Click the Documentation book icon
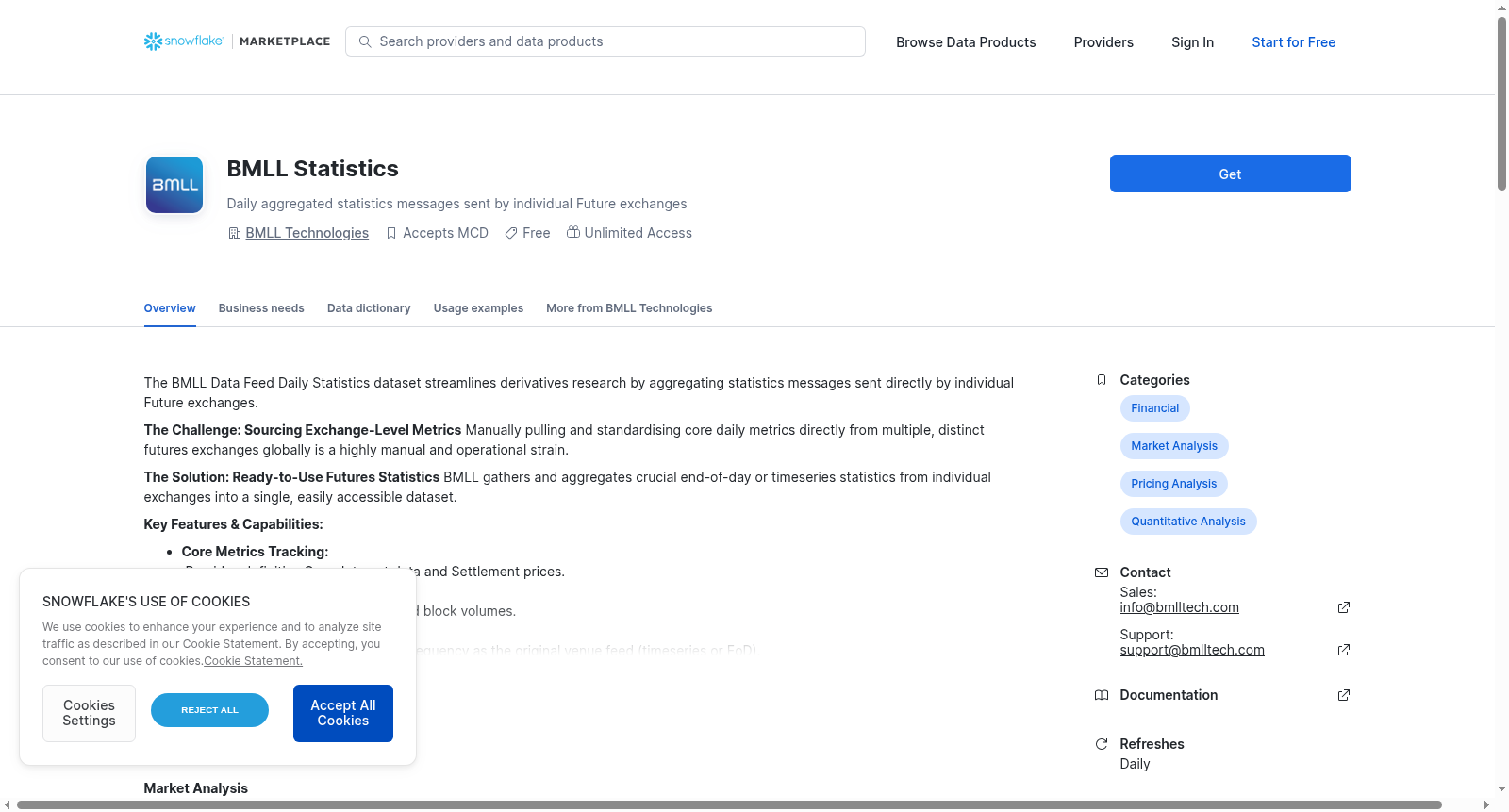The width and height of the screenshot is (1509, 812). tap(1102, 695)
